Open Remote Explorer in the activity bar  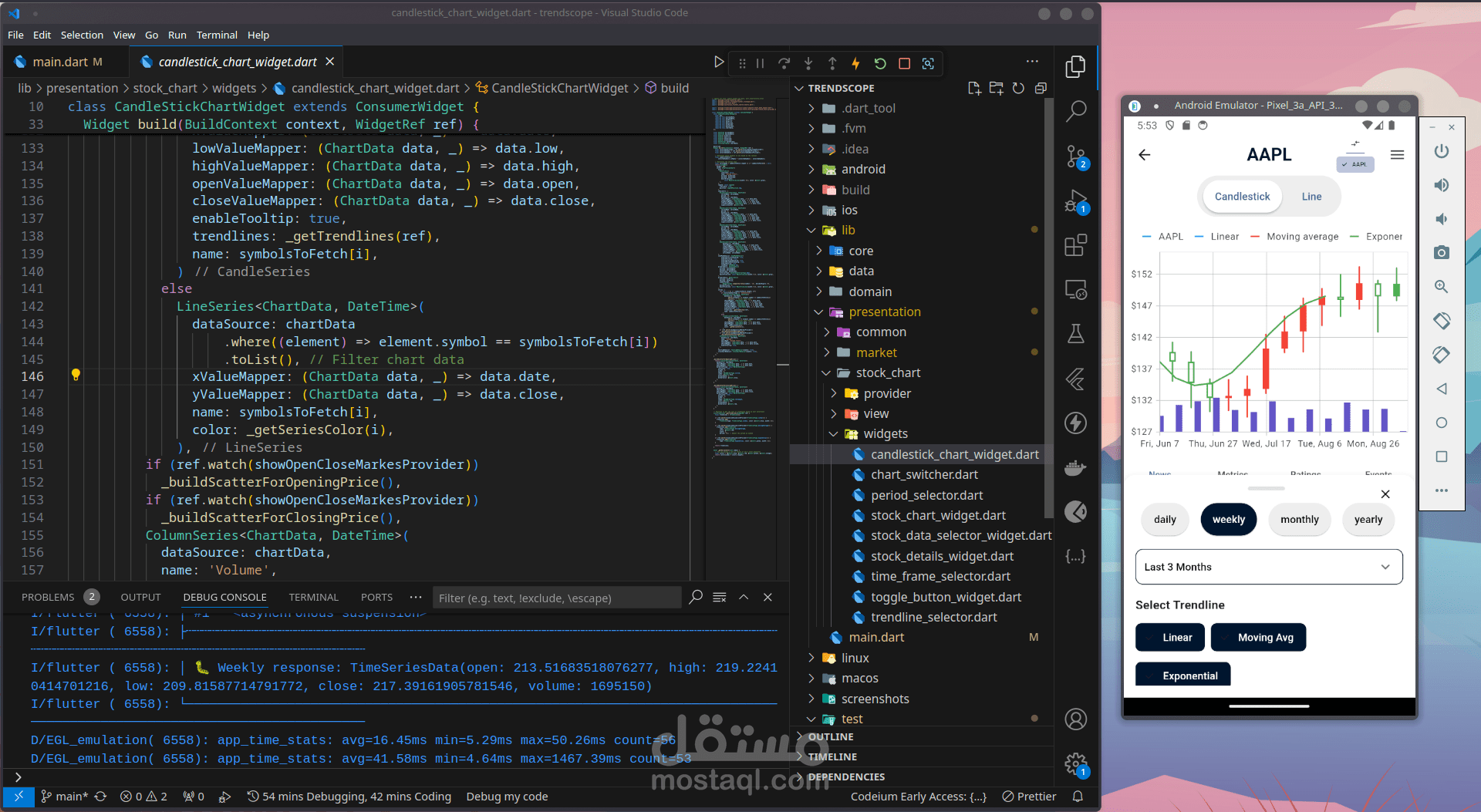tap(1075, 290)
